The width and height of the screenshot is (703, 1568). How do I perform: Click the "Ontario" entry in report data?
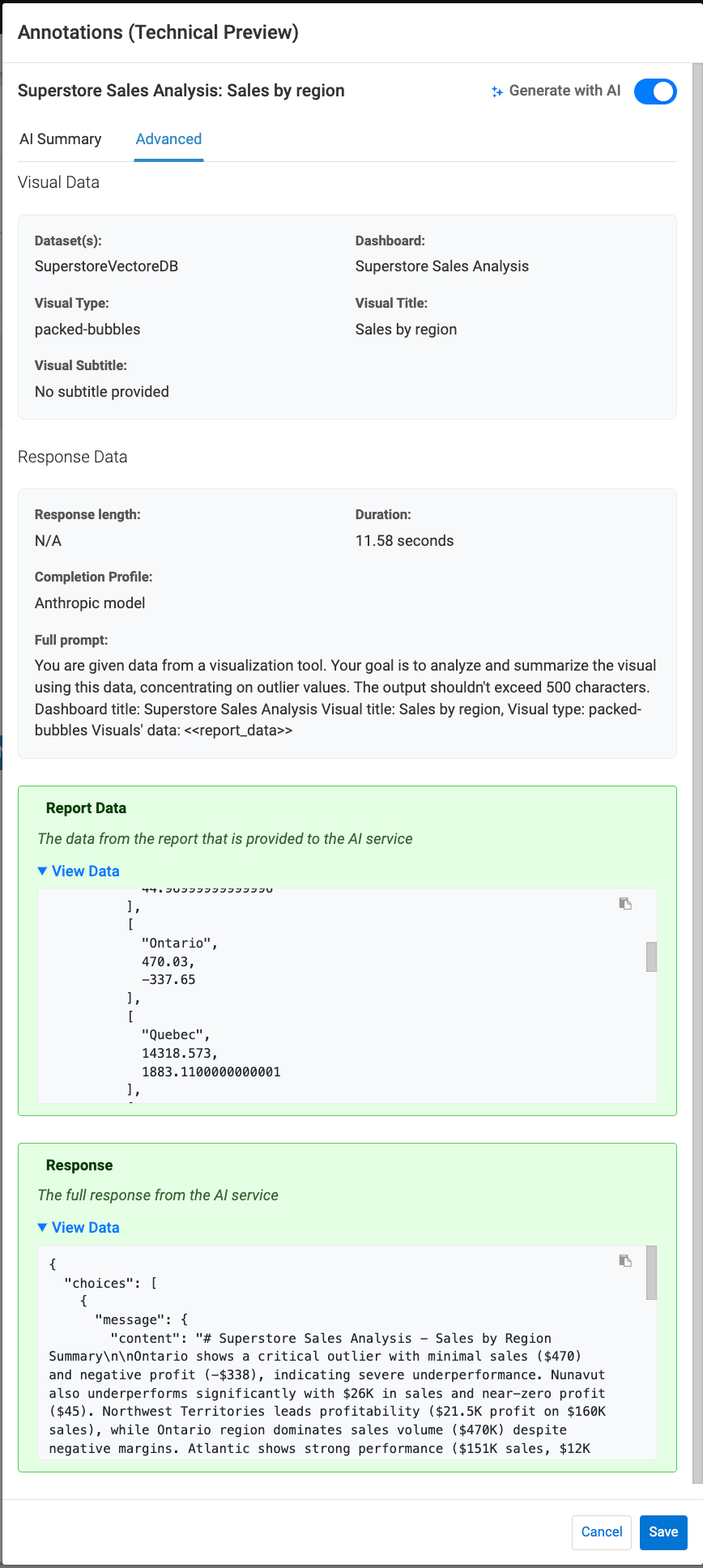[x=180, y=944]
